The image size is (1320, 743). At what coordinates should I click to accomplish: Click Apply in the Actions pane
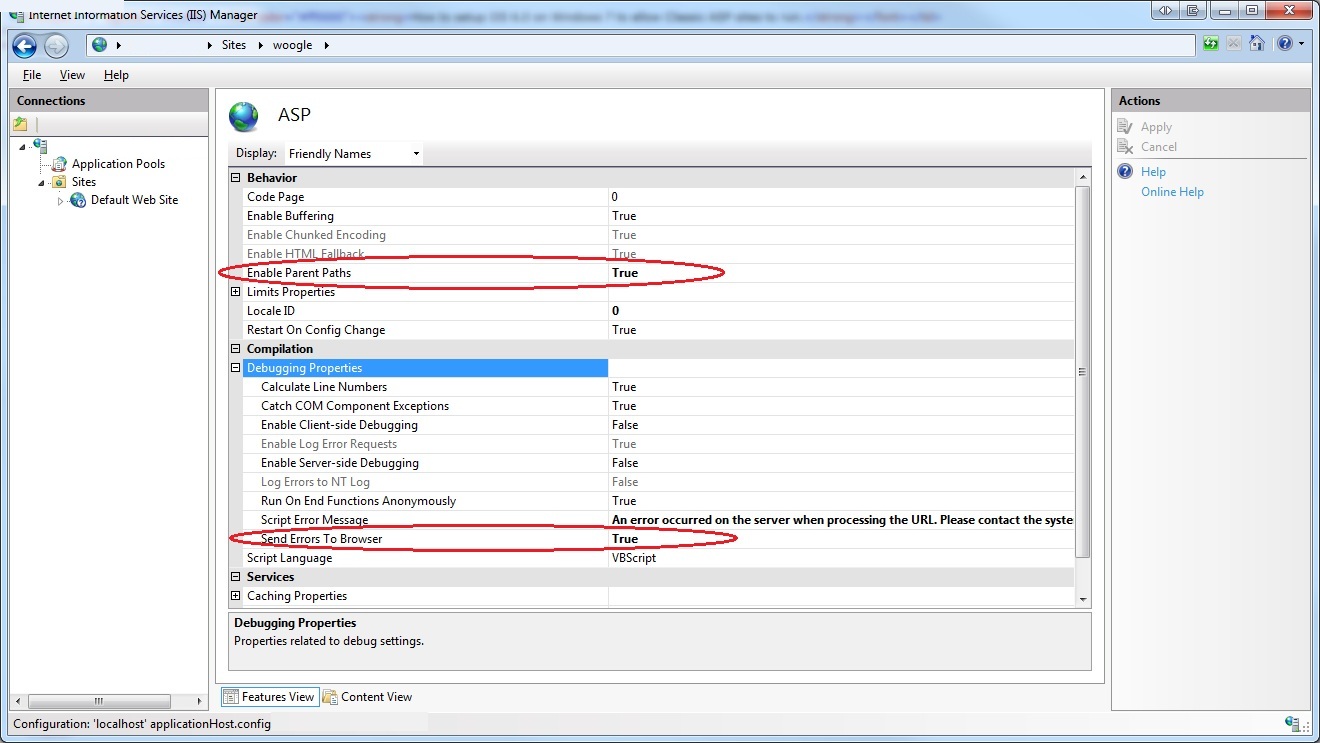click(1156, 127)
